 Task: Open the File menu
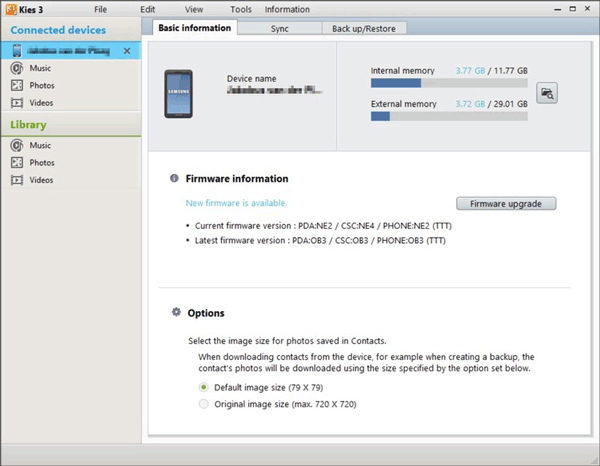(x=101, y=10)
